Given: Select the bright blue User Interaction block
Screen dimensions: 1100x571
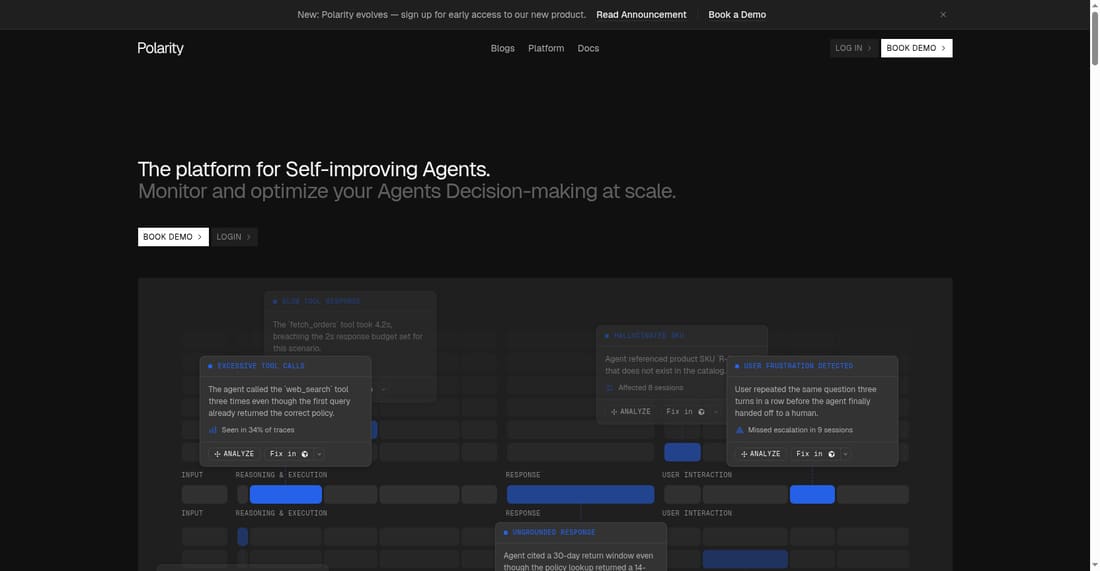Looking at the screenshot, I should (x=812, y=495).
